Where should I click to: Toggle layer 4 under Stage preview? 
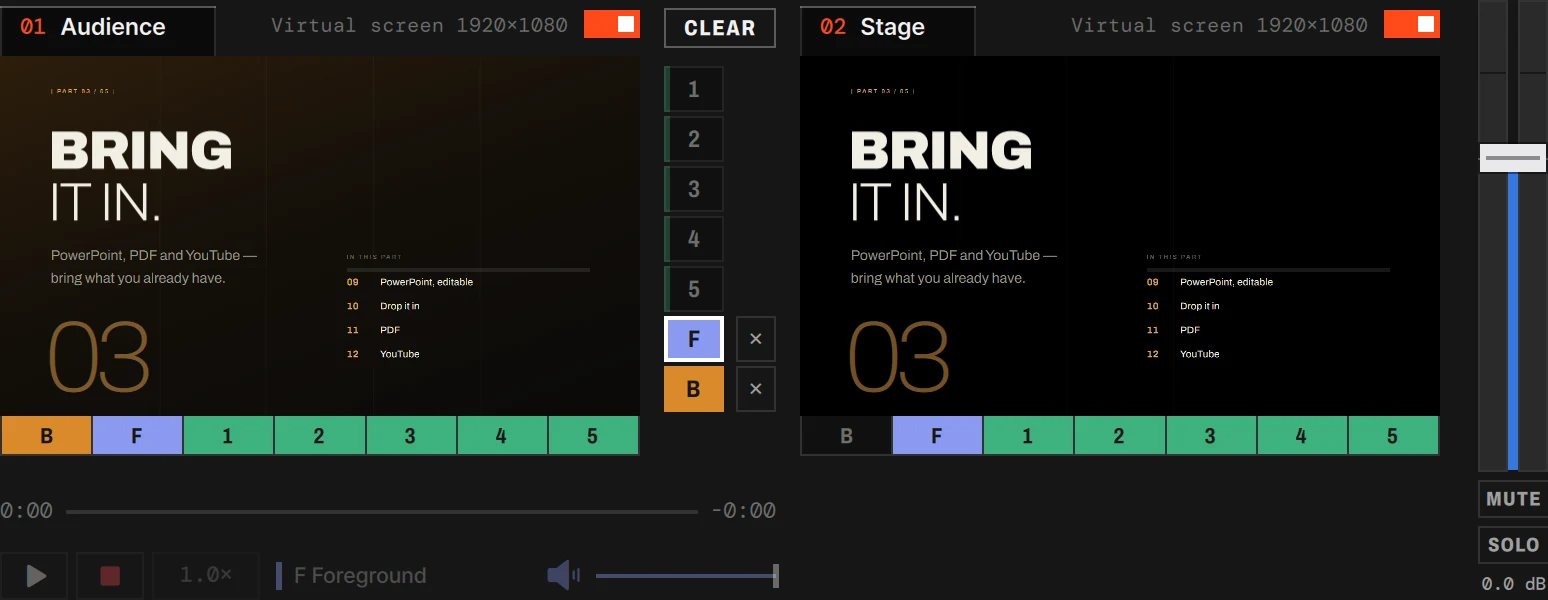coord(1302,436)
